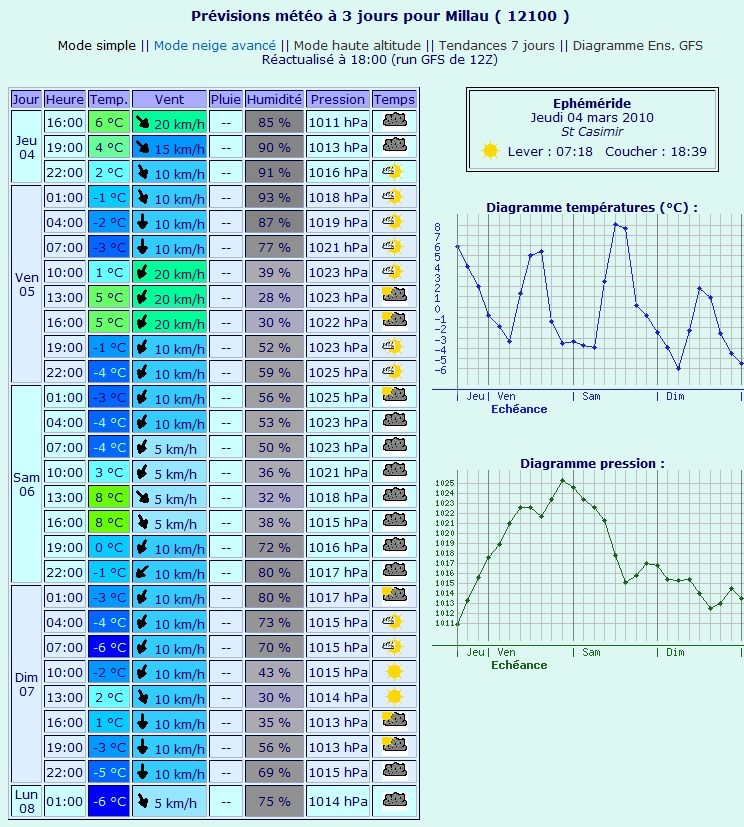Screen dimensions: 744x827
Task: Click the Jeu 04 day cell
Action: click(x=26, y=147)
